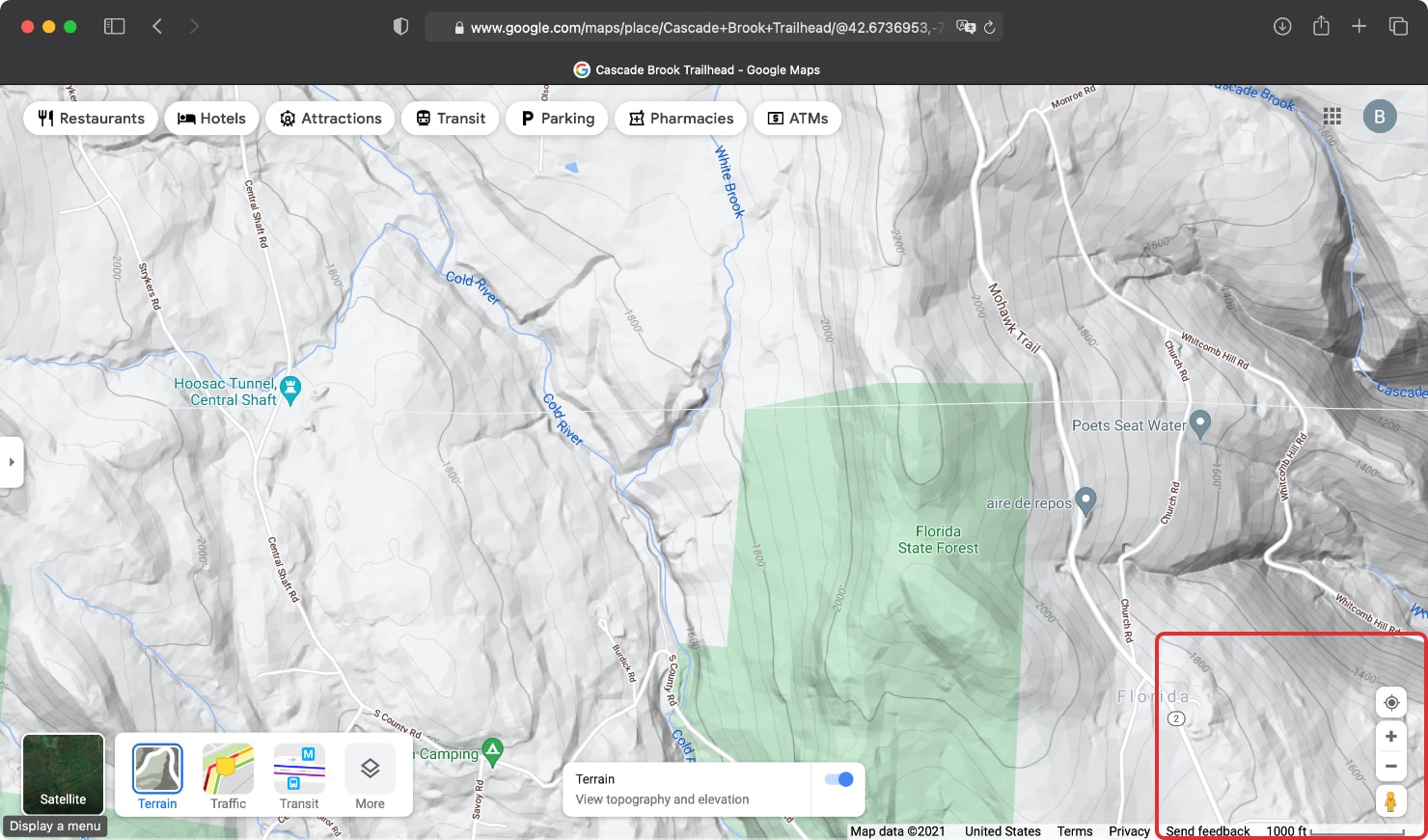Select the Traffic layer icon
Viewport: 1428px width, 840px height.
pyautogui.click(x=227, y=767)
